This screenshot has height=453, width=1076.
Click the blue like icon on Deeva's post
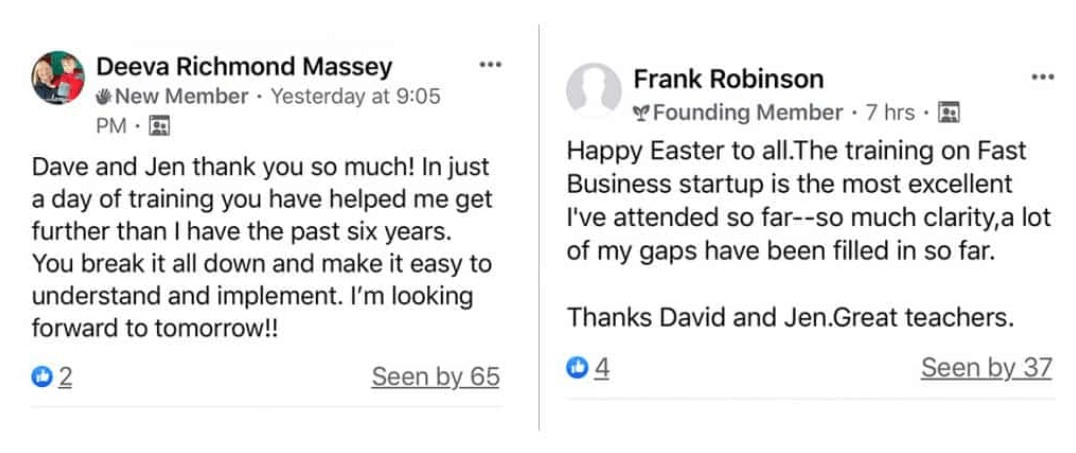(42, 377)
